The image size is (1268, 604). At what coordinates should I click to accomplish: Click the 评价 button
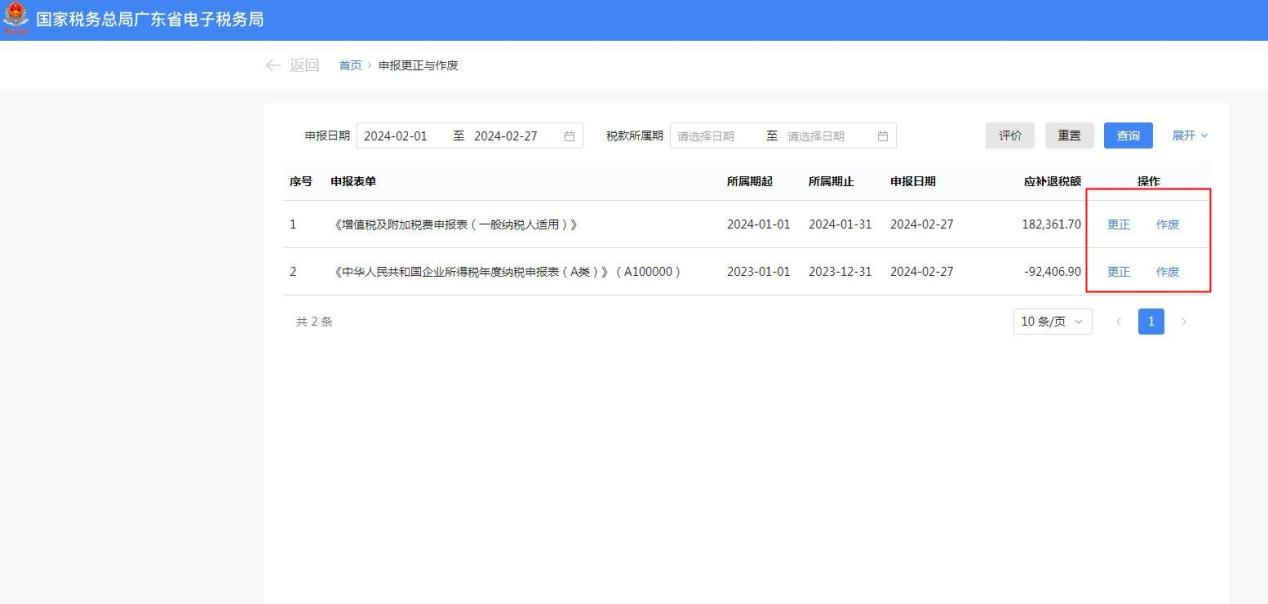click(1010, 136)
